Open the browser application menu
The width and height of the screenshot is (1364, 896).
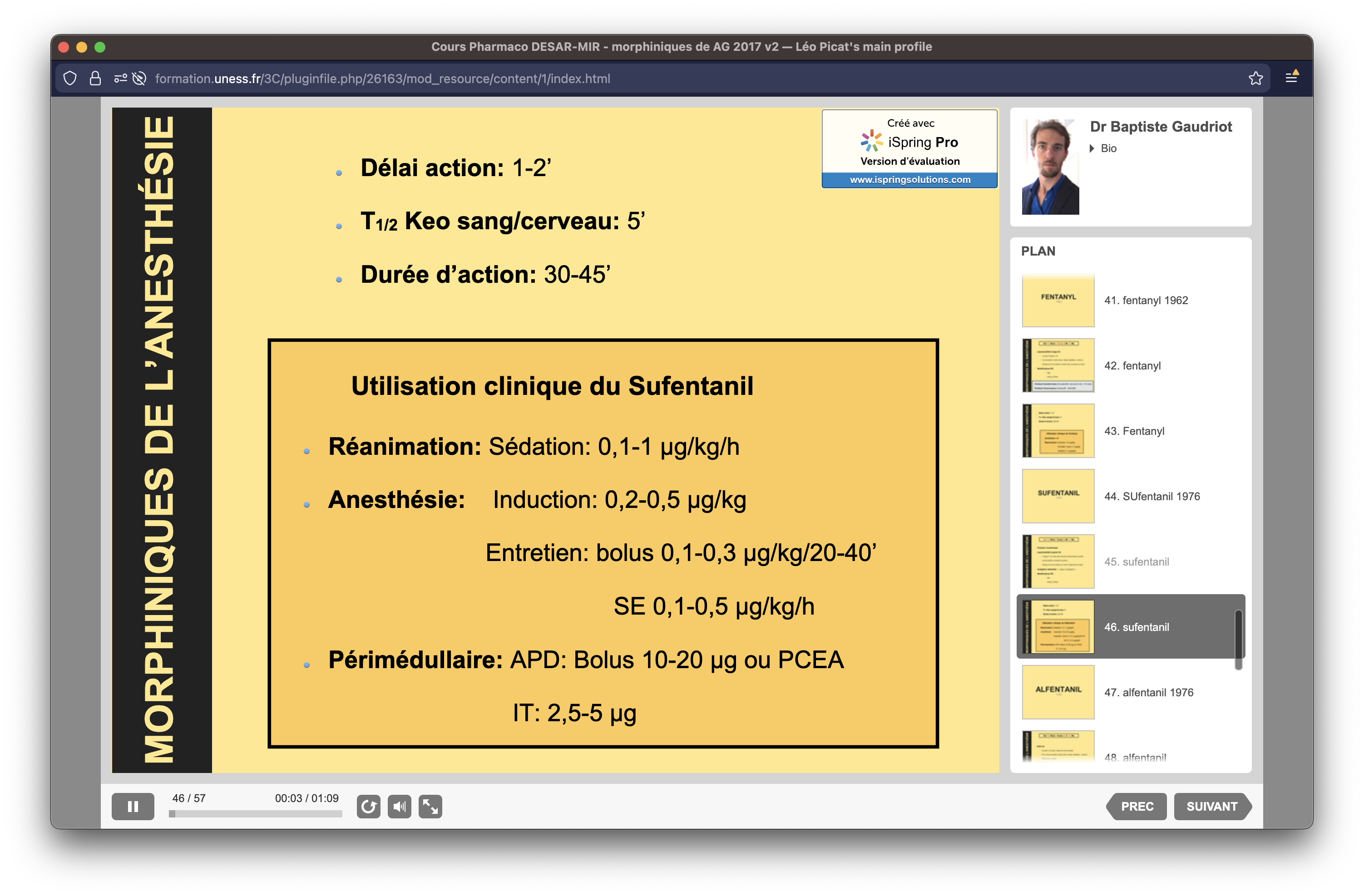[x=1291, y=77]
